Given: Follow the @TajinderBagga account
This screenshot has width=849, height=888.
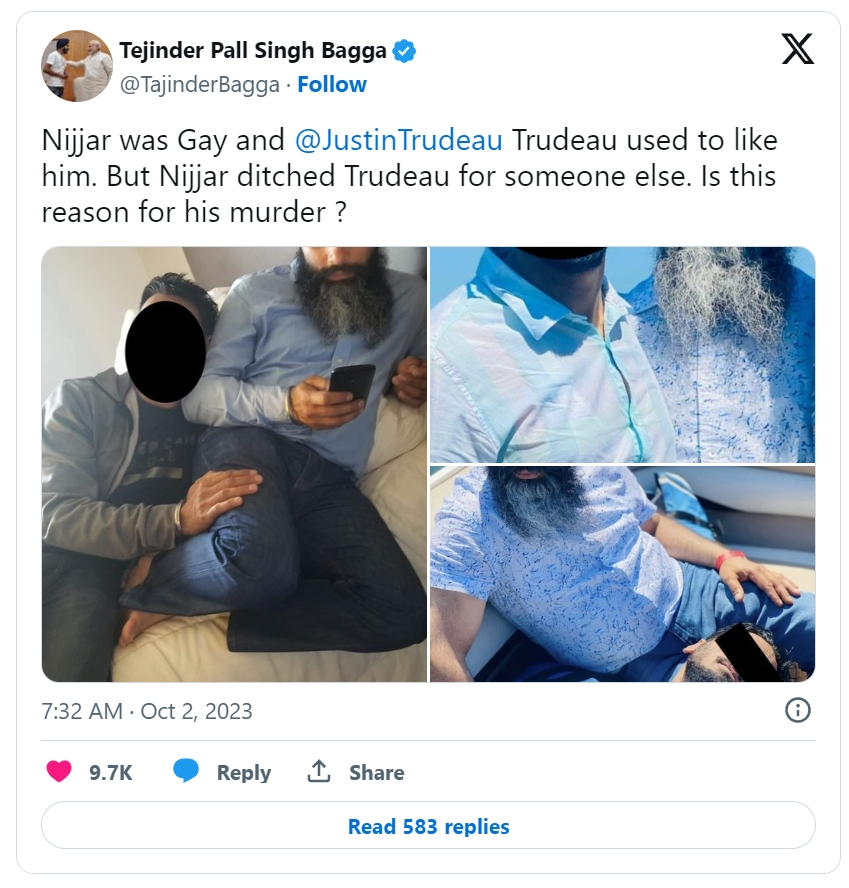Looking at the screenshot, I should 332,85.
